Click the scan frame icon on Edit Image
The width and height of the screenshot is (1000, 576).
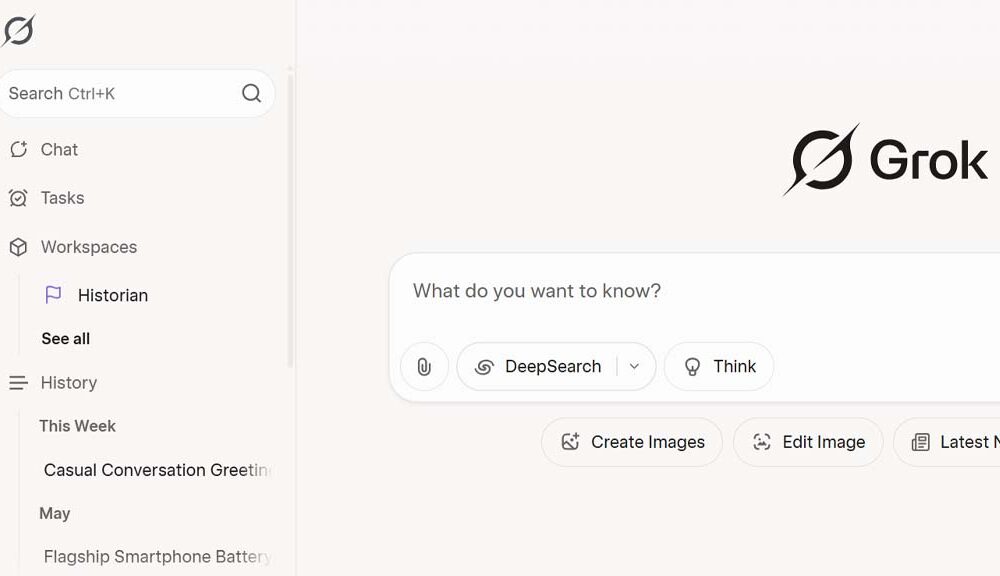click(x=761, y=441)
